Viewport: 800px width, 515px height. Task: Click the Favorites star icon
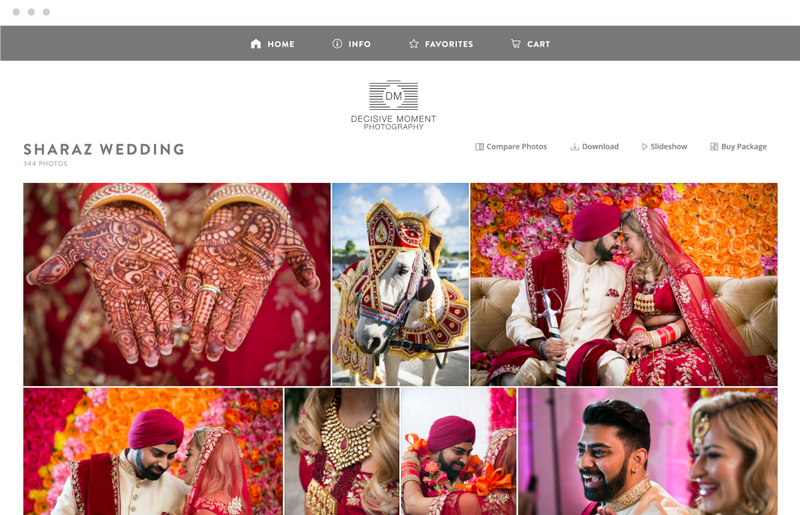(x=414, y=44)
